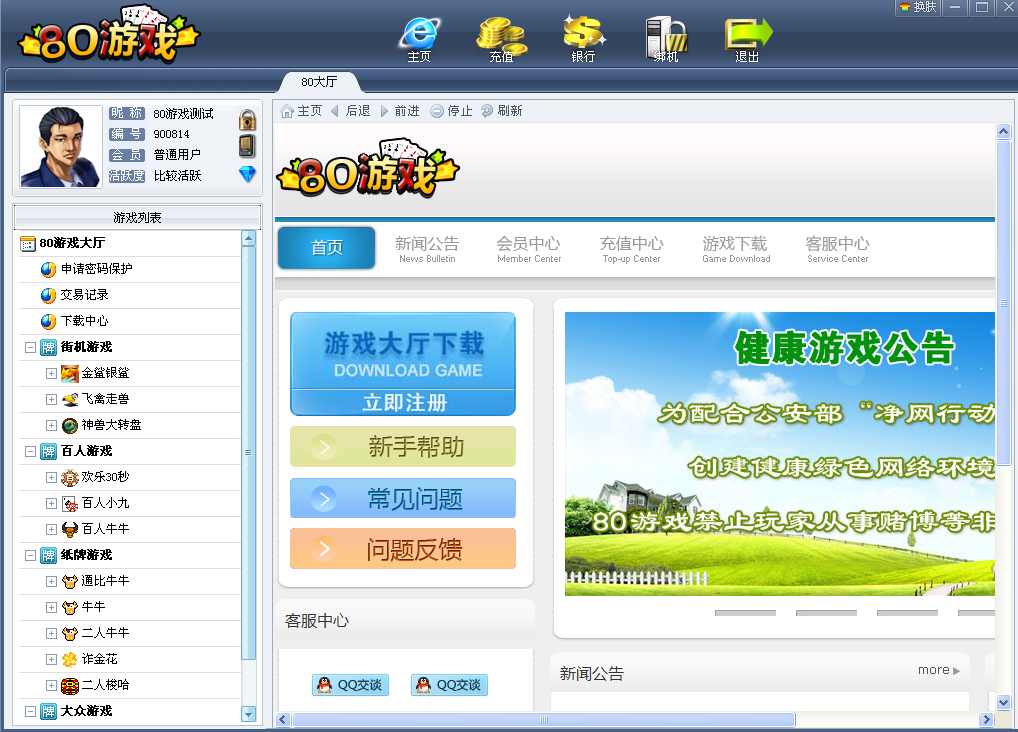Expand the 飞禽走兽 game node

pos(51,399)
